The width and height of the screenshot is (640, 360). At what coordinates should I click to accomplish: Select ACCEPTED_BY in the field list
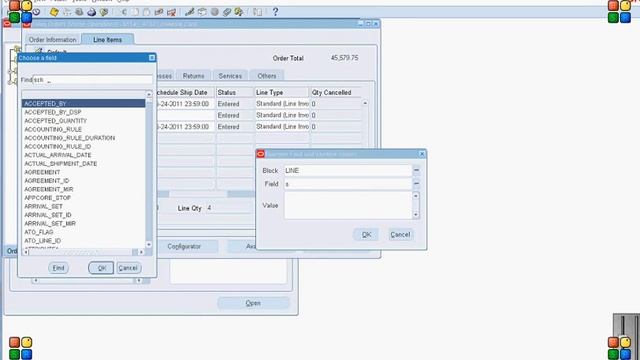click(x=83, y=104)
